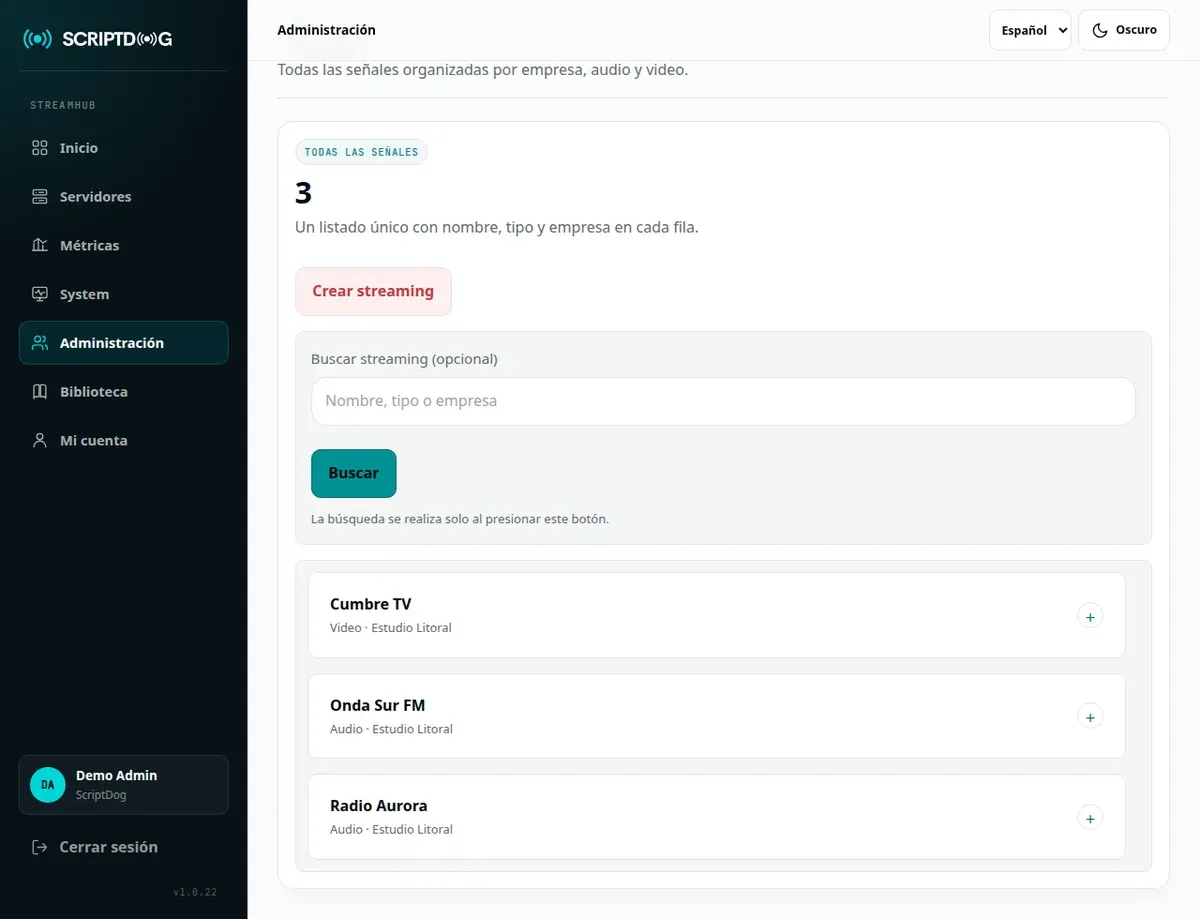Click the System monitor icon
Screen dimensions: 1200x919
40,294
